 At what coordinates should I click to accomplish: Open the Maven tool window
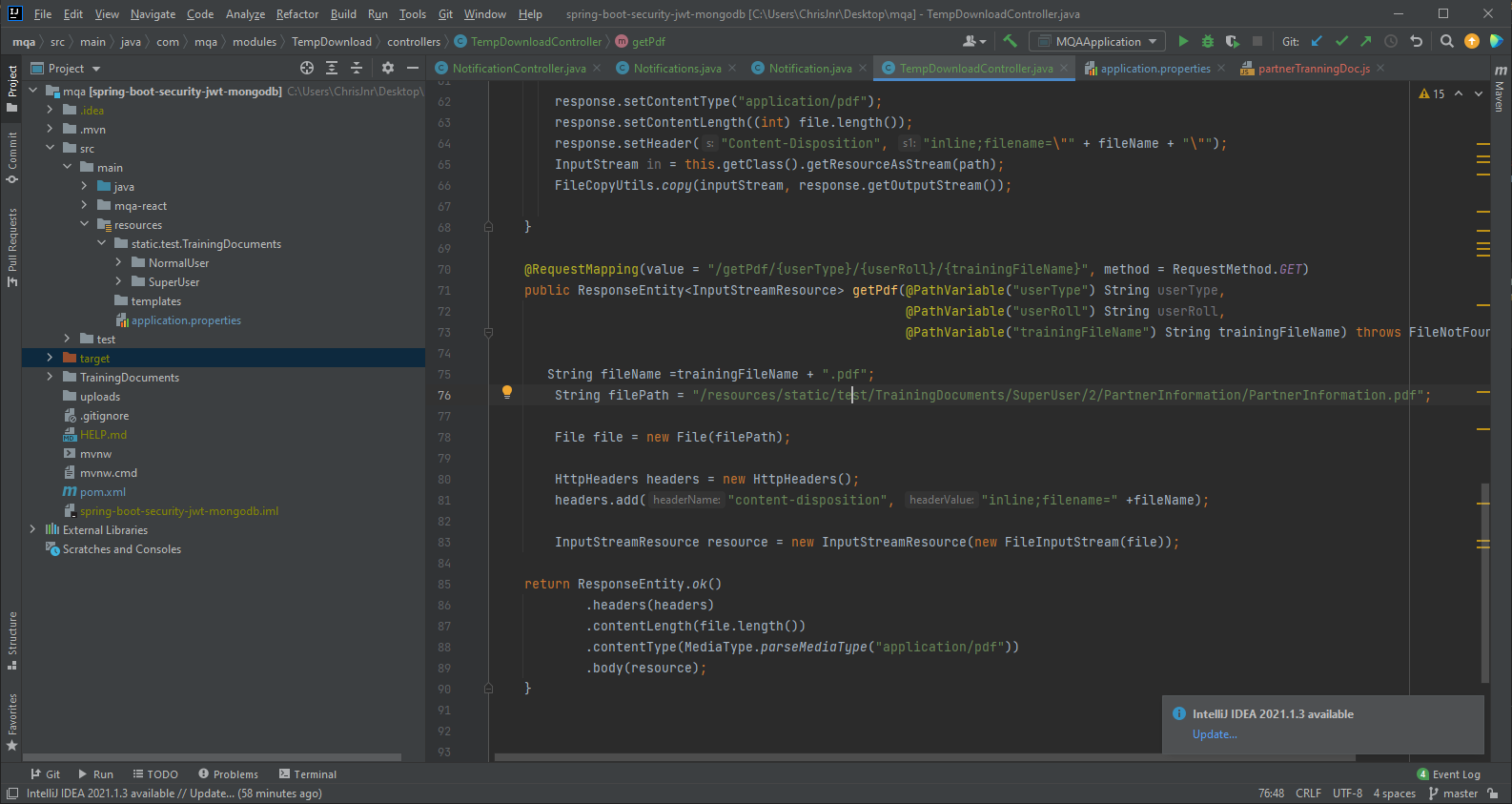tap(1501, 87)
